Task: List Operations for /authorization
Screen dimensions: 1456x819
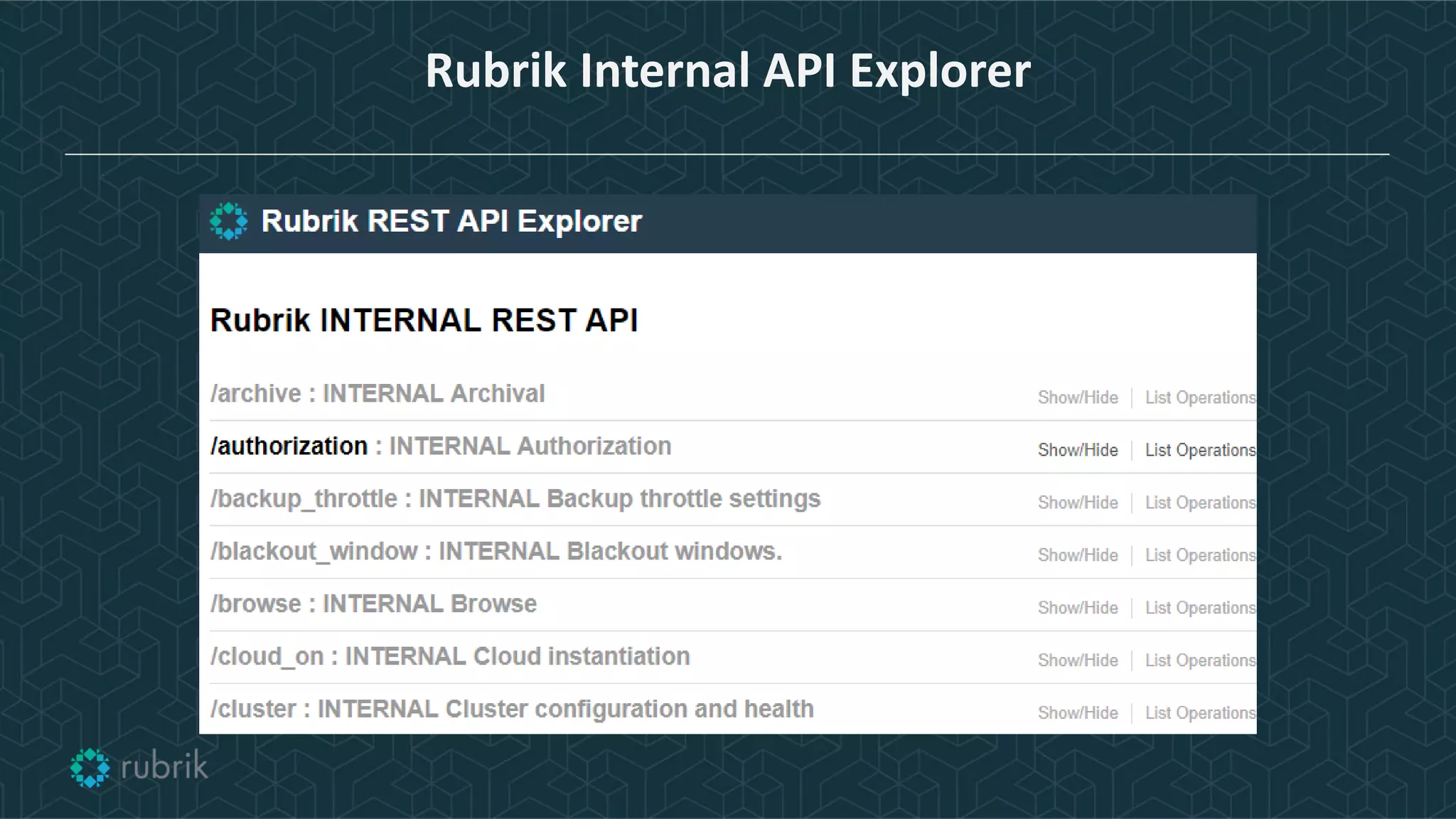Action: [x=1201, y=450]
